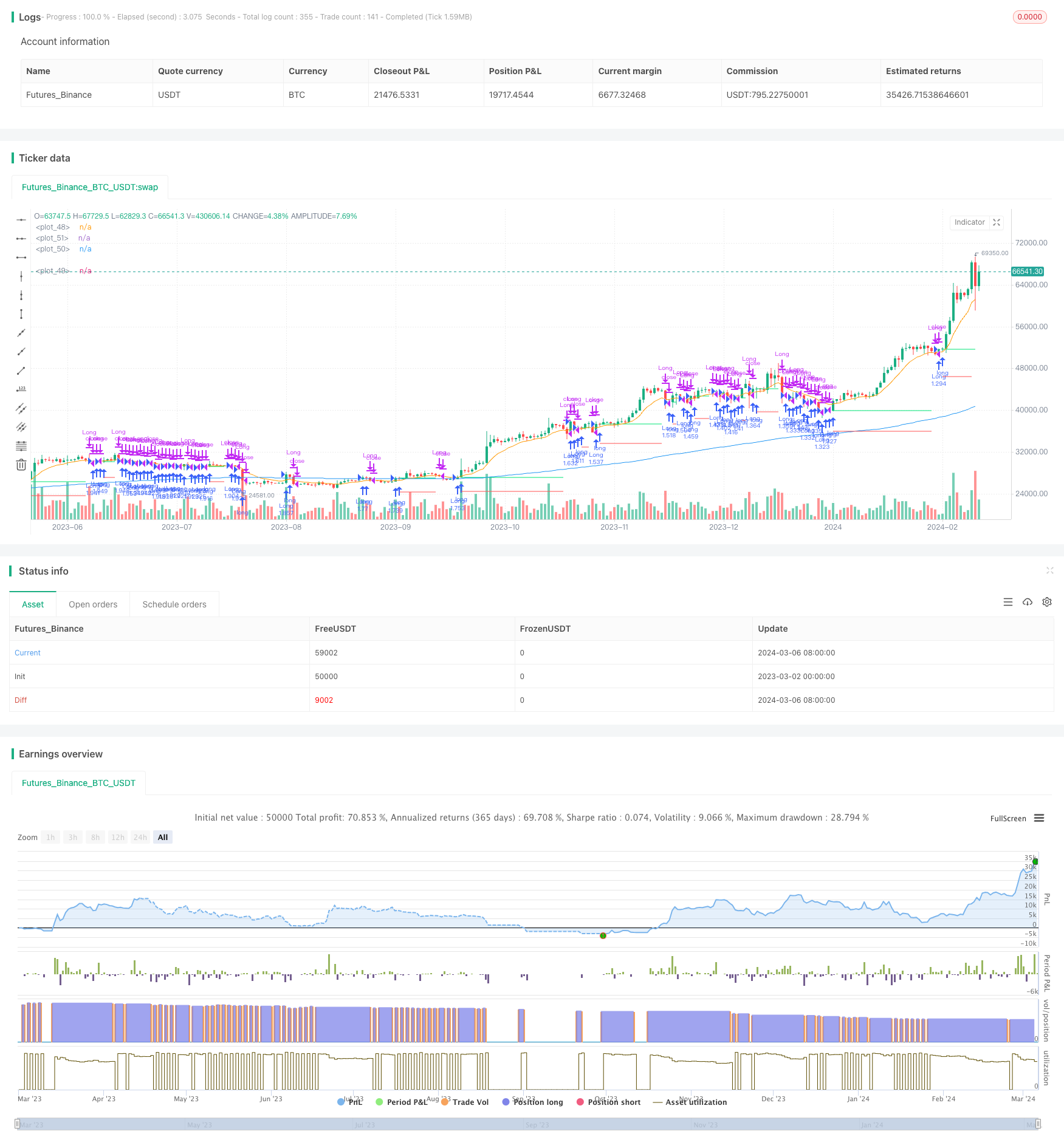Set earnings zoom to 1h

50,837
